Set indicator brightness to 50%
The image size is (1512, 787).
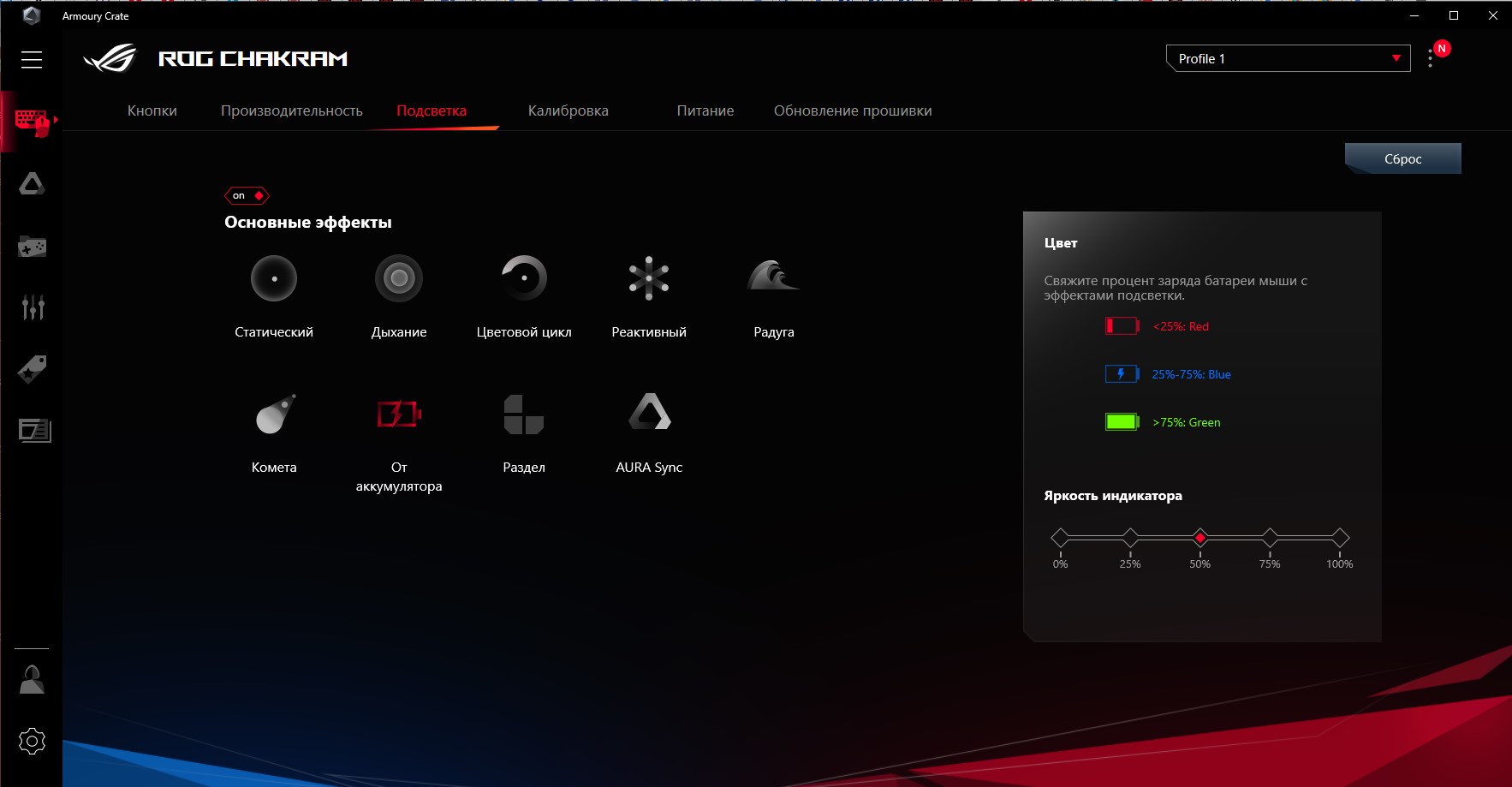coord(1200,538)
